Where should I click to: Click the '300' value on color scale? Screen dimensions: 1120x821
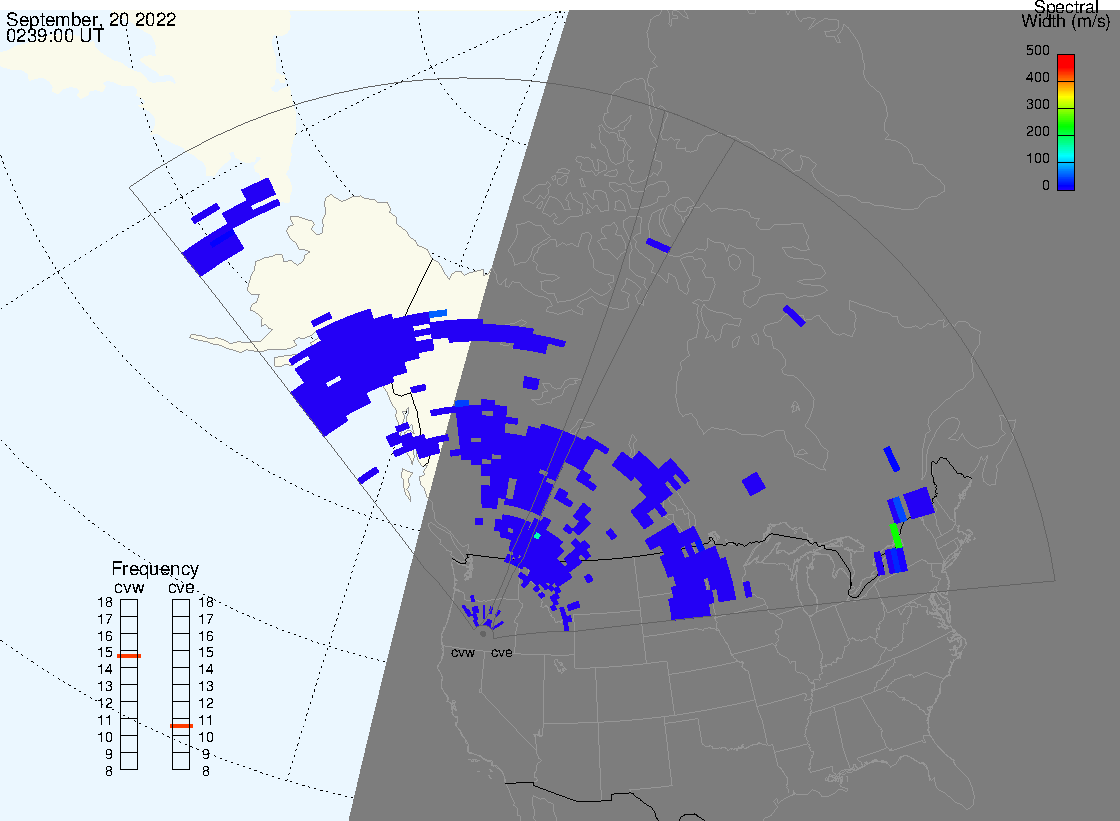(1038, 104)
